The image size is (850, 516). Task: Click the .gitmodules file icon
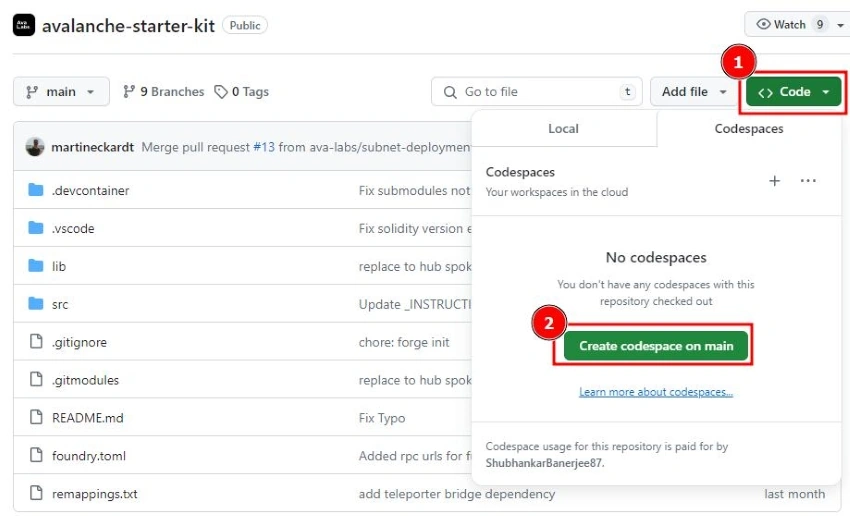point(36,379)
